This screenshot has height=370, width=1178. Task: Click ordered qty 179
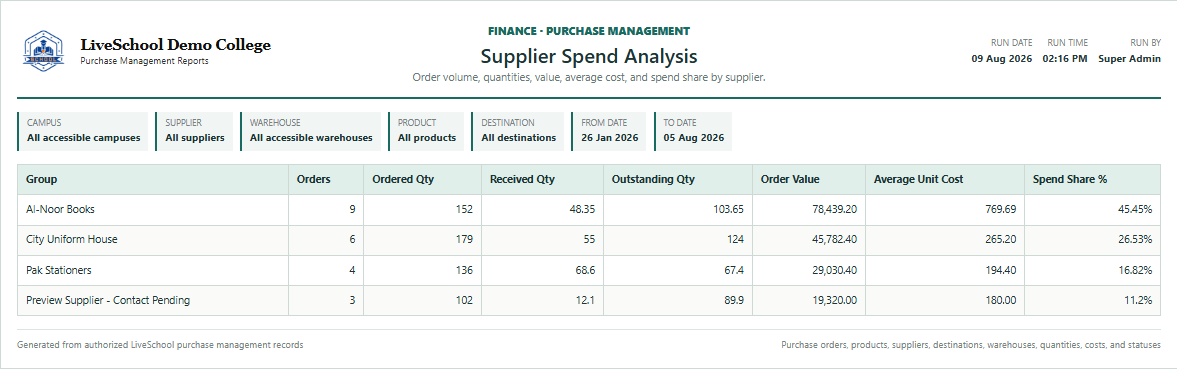pyautogui.click(x=464, y=240)
